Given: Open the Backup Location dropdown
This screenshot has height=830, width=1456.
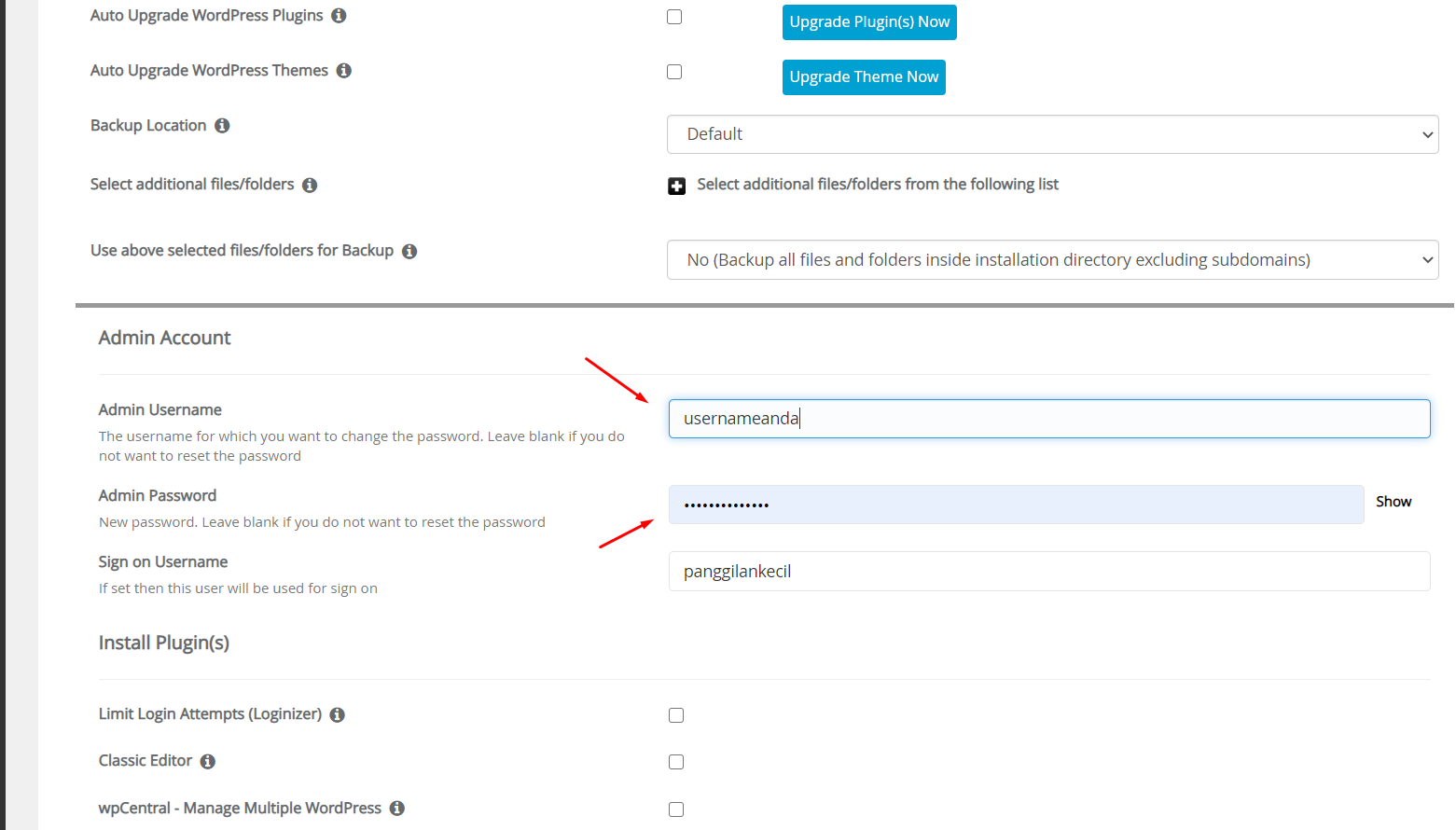Looking at the screenshot, I should tap(1052, 134).
